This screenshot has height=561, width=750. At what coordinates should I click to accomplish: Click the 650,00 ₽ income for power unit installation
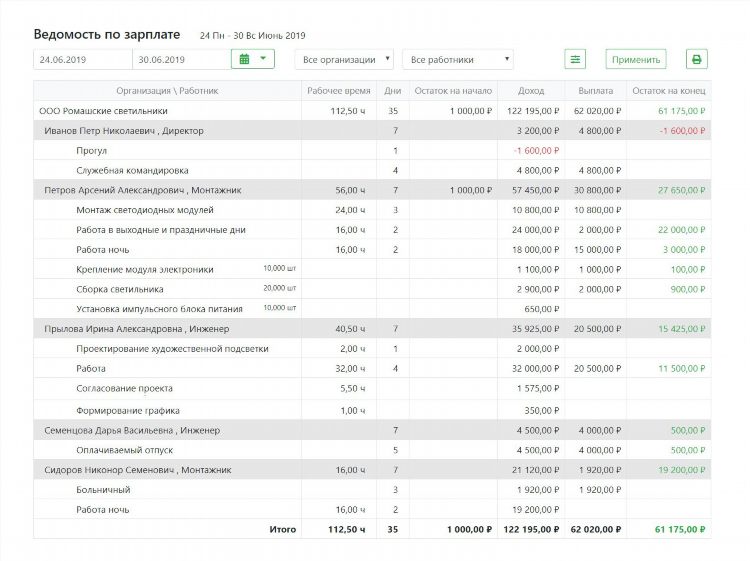[x=541, y=309]
